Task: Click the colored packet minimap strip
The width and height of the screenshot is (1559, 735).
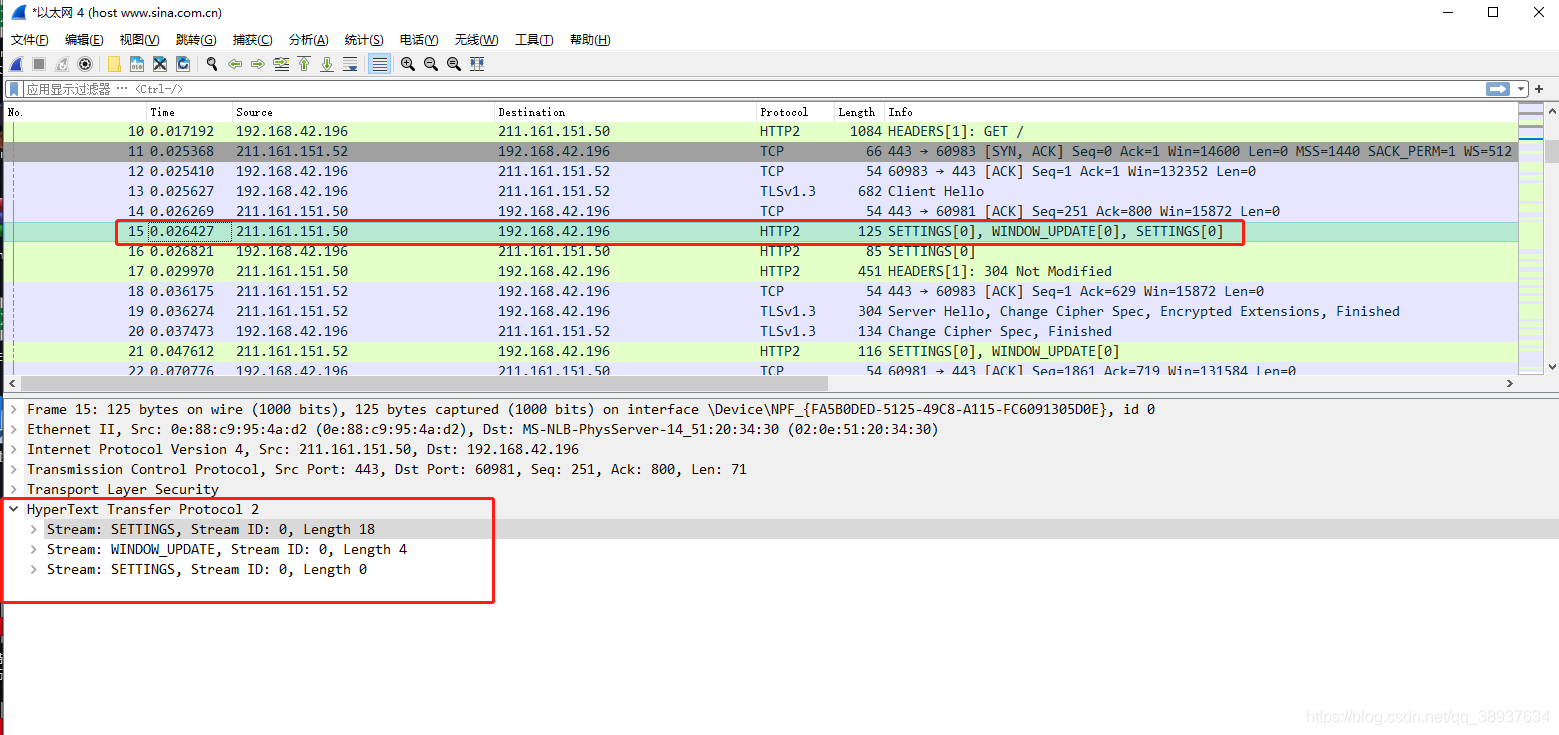Action: [1531, 240]
